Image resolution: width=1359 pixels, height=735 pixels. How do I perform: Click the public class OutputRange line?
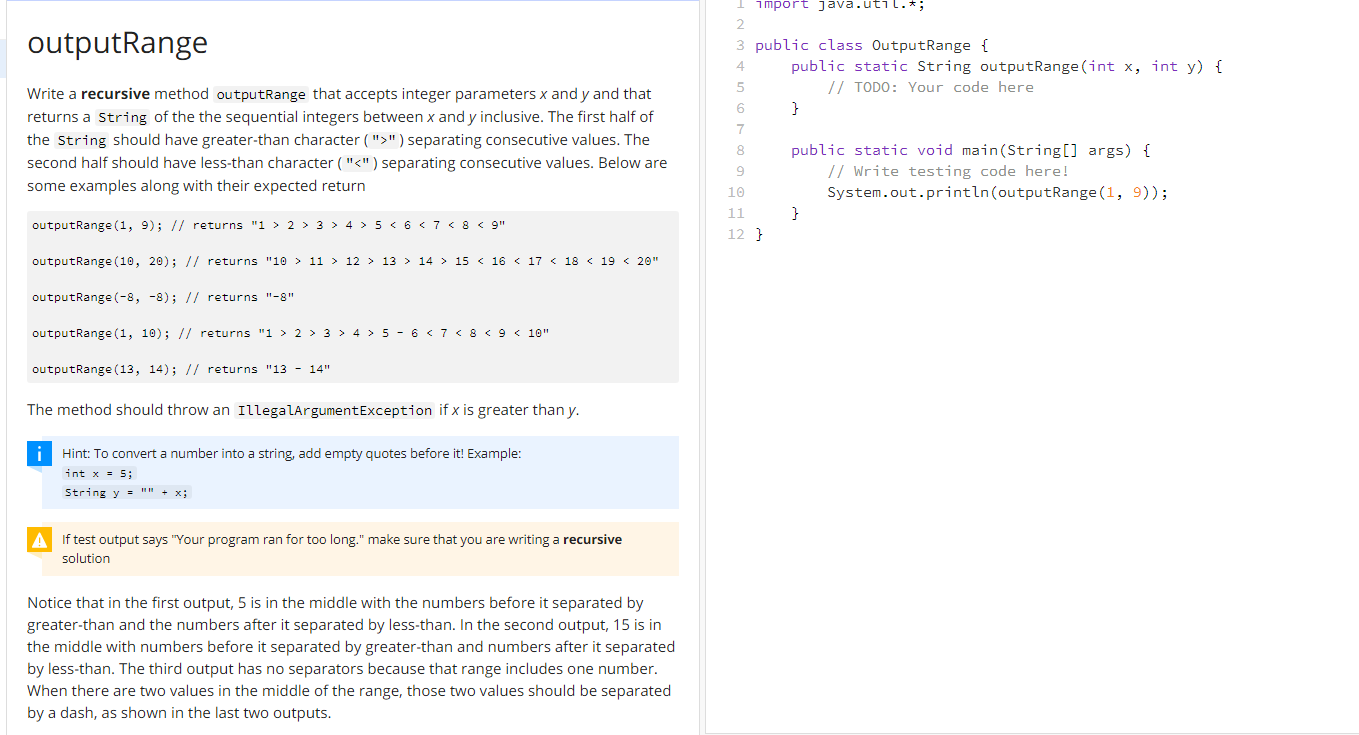coord(870,44)
